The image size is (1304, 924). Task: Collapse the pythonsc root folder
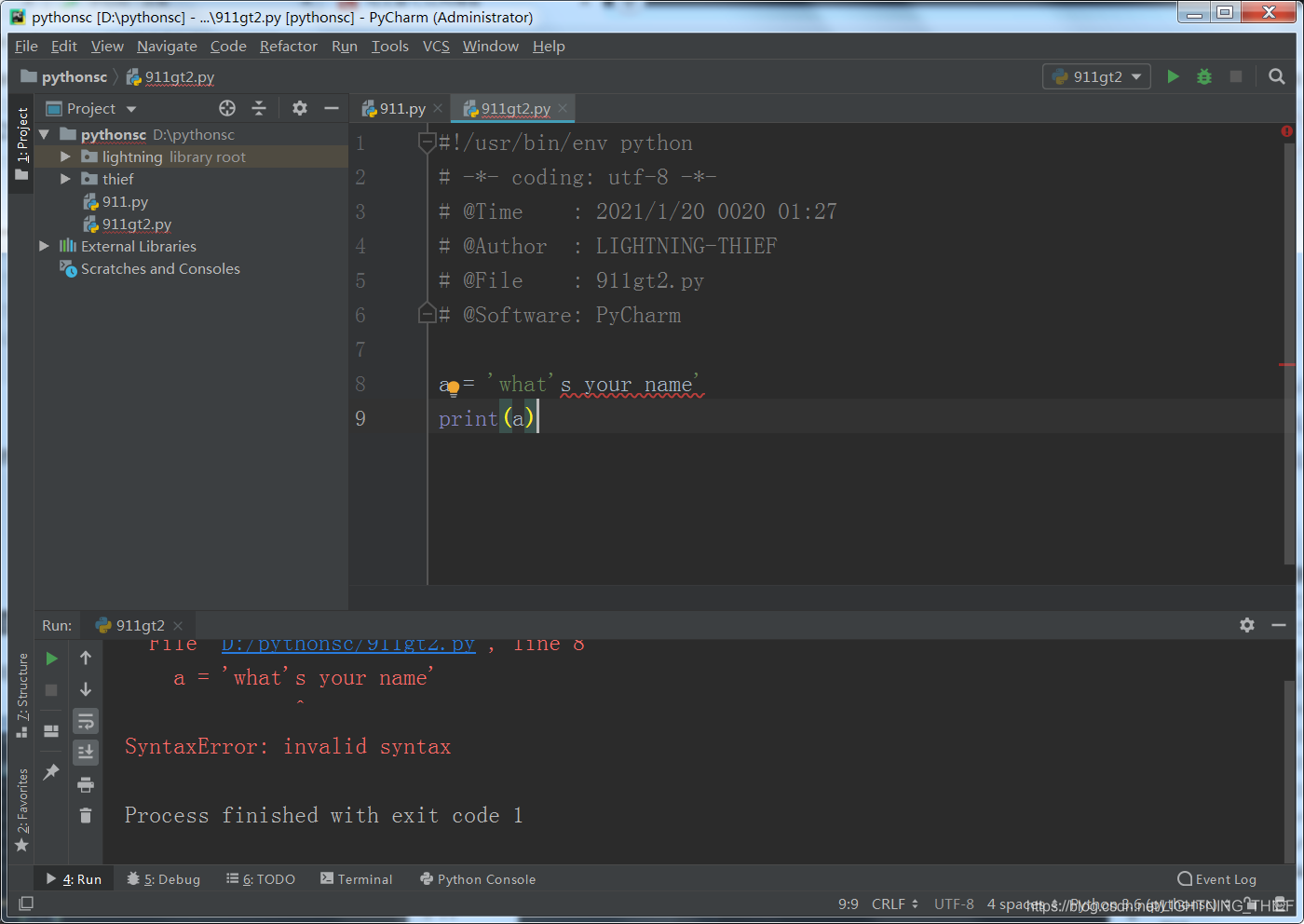(44, 135)
